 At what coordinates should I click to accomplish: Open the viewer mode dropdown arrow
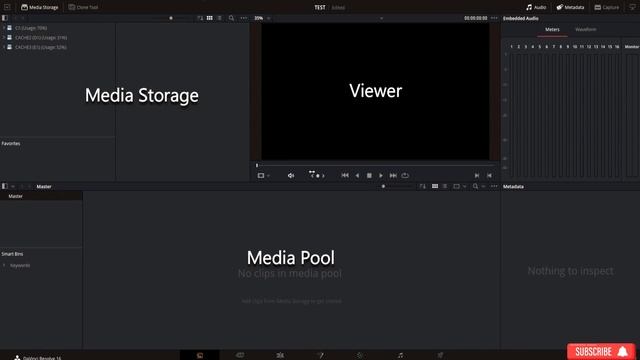(x=268, y=176)
